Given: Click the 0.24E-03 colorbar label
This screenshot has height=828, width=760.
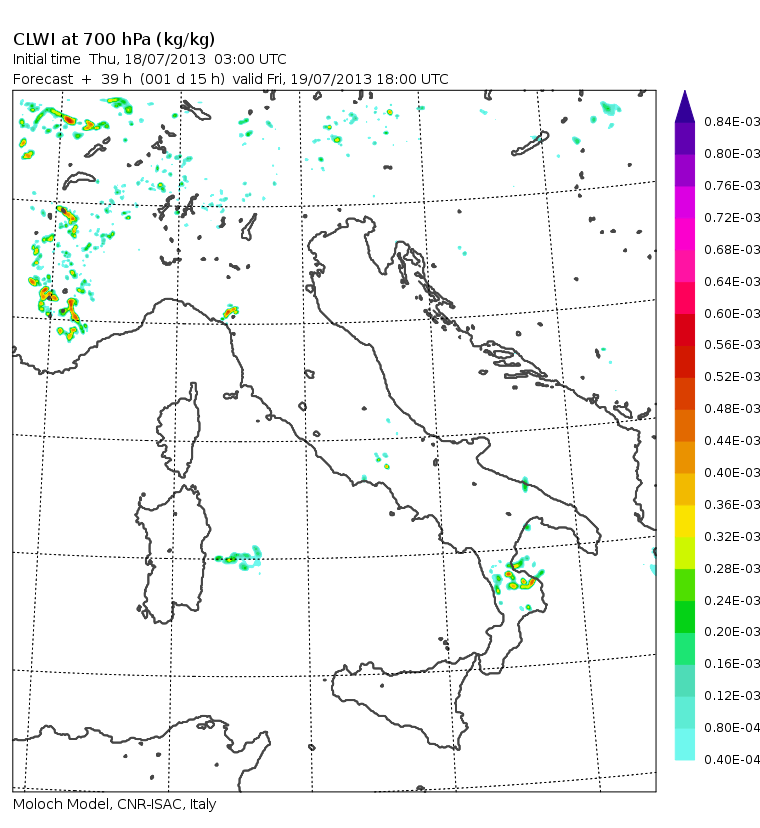Looking at the screenshot, I should coord(732,601).
